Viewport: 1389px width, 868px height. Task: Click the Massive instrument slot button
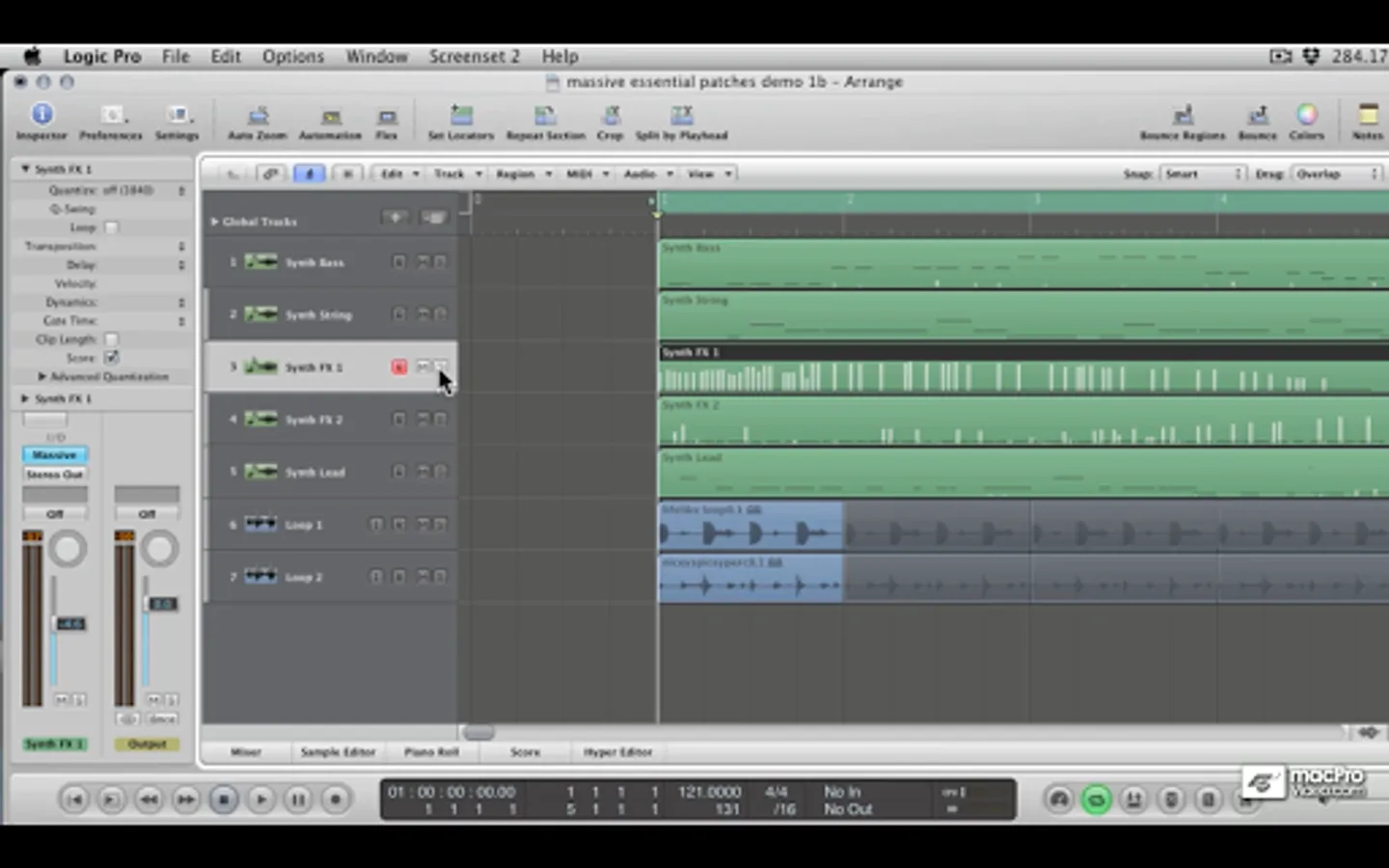pos(55,455)
